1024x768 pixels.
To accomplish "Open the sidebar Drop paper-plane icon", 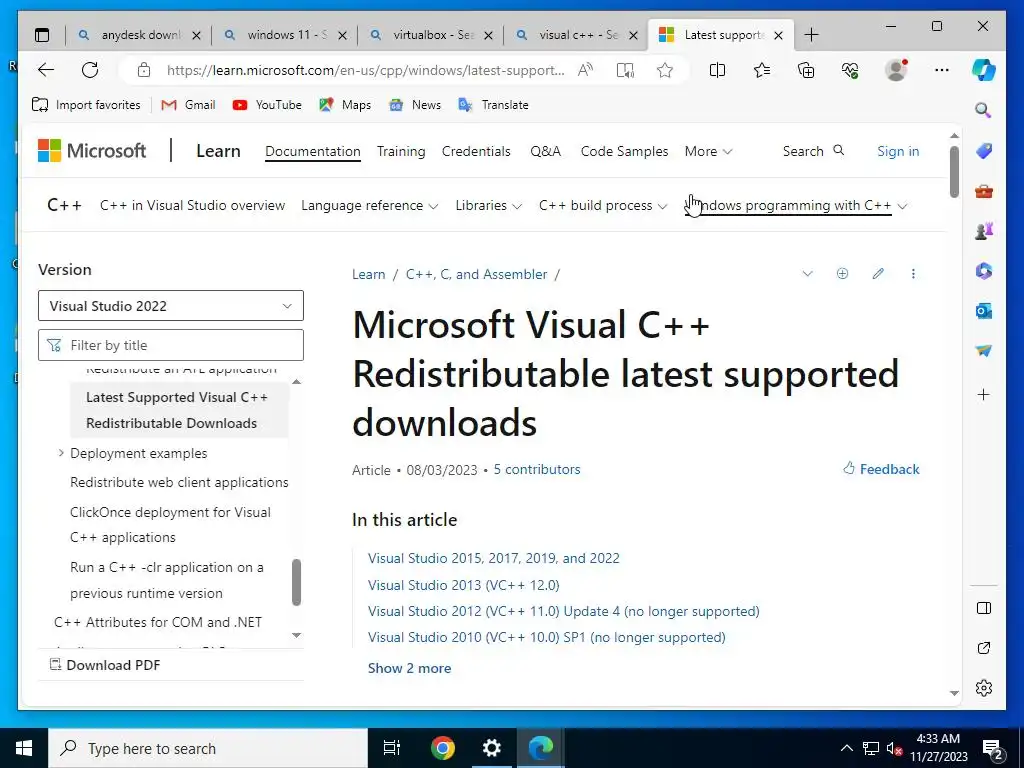I will (984, 351).
